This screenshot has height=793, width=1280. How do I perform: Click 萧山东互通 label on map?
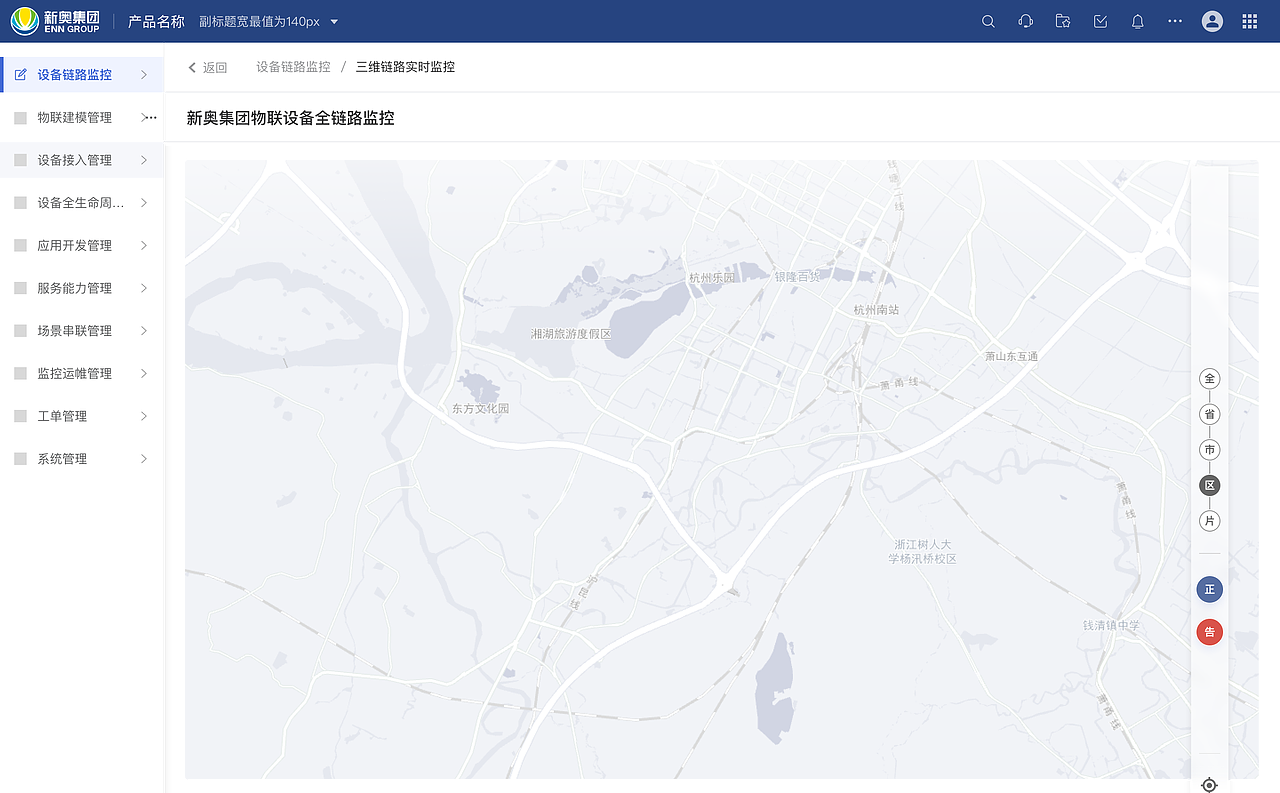[x=1011, y=356]
